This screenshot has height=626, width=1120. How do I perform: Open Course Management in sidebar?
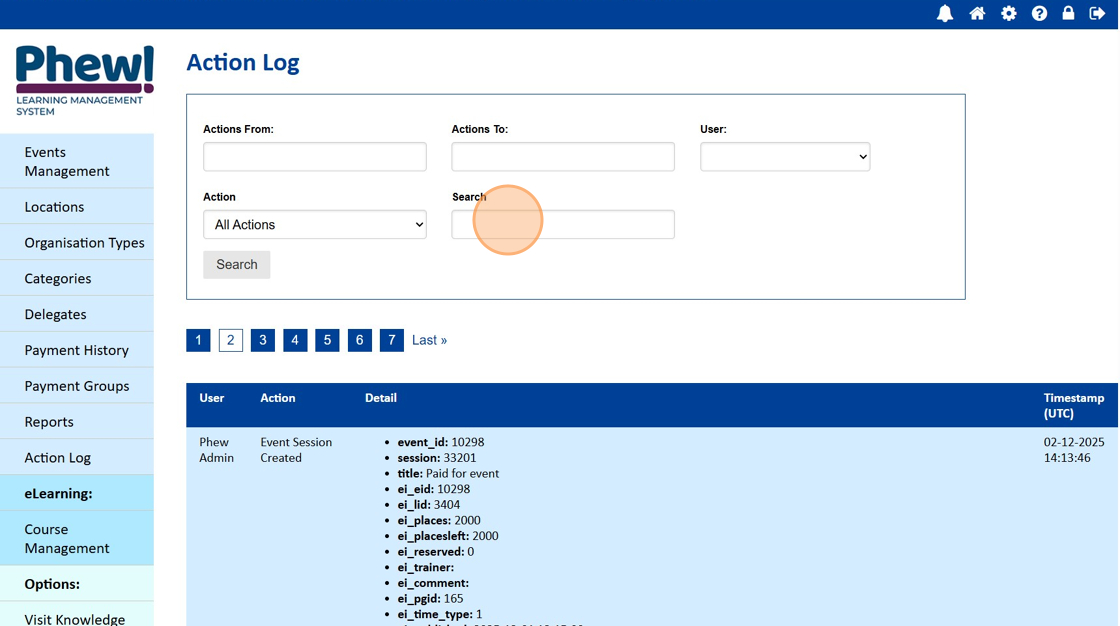click(77, 538)
